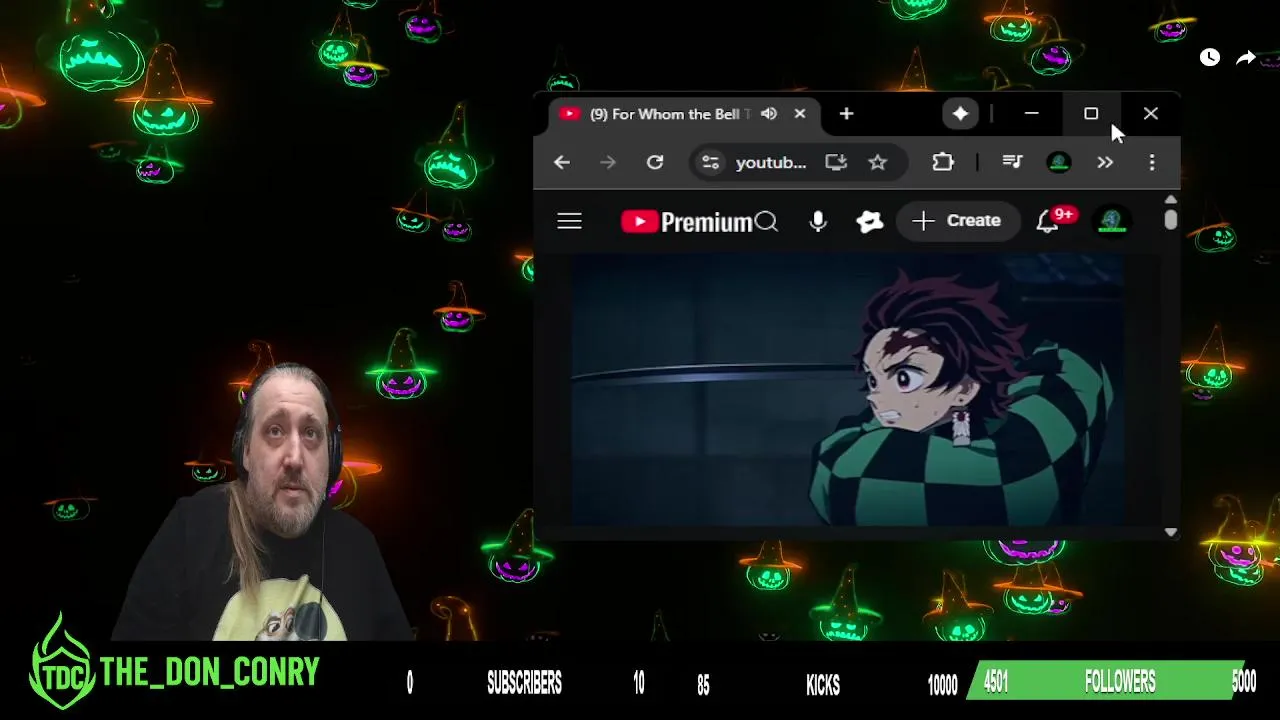Image resolution: width=1280 pixels, height=720 pixels.
Task: Click the anime video player
Action: coord(848,390)
